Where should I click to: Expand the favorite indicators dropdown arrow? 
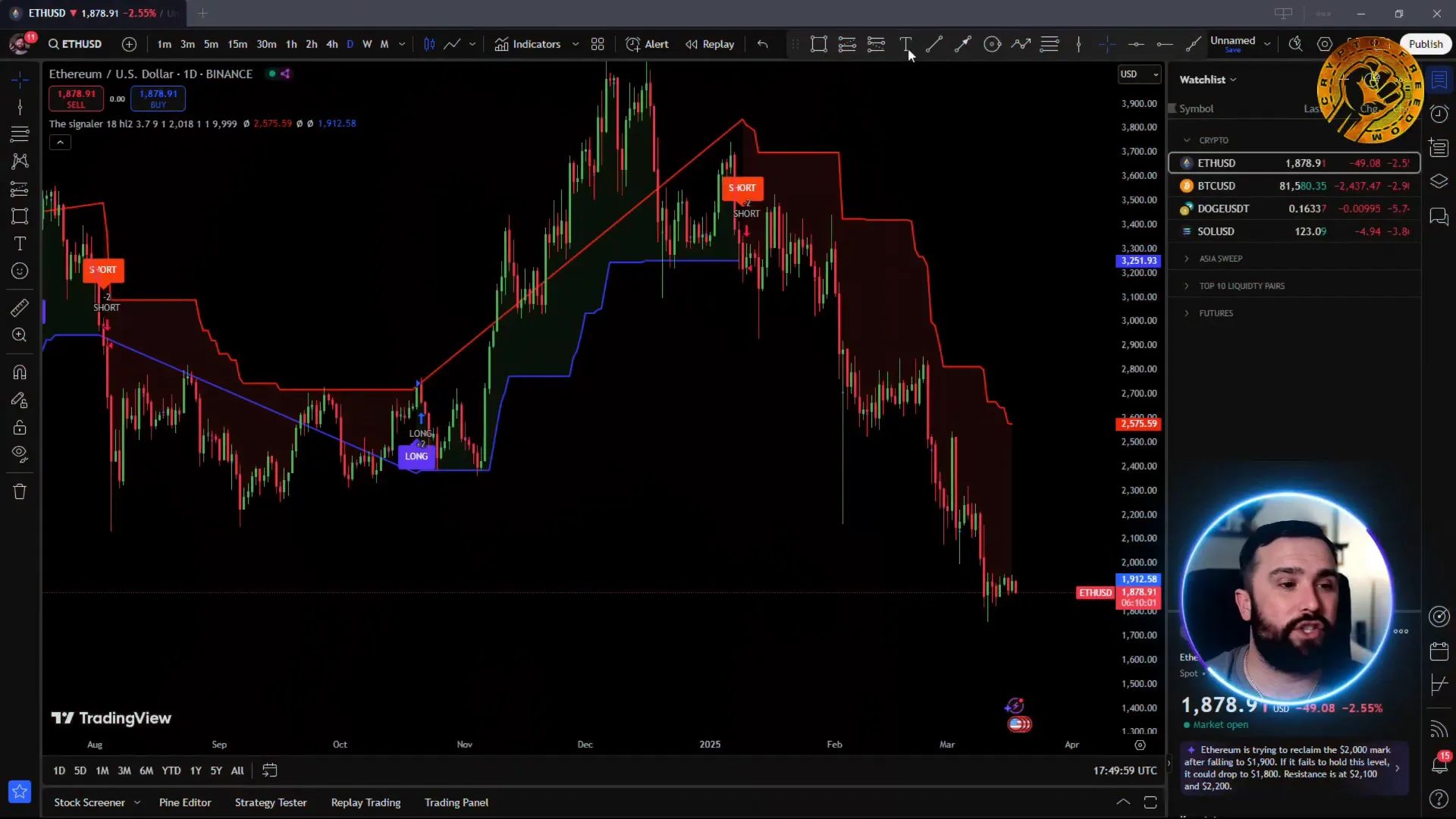[576, 44]
